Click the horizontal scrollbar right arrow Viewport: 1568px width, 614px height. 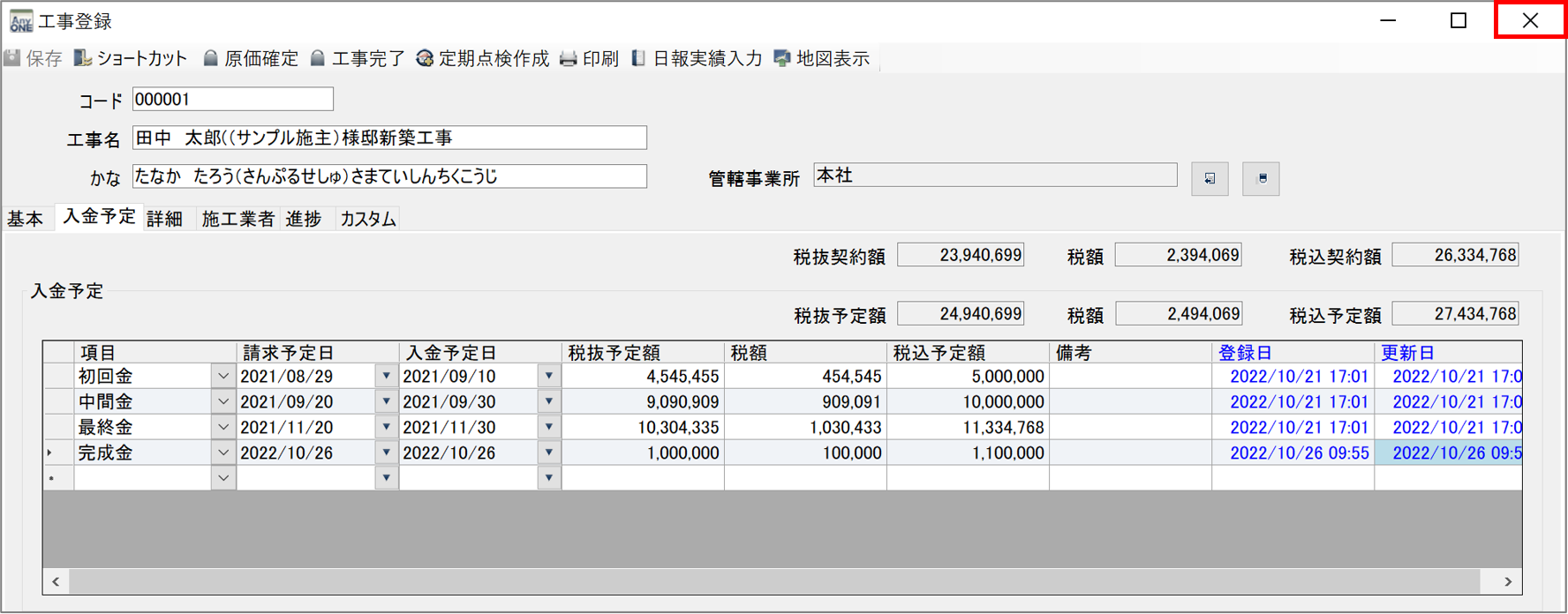pos(1508,581)
